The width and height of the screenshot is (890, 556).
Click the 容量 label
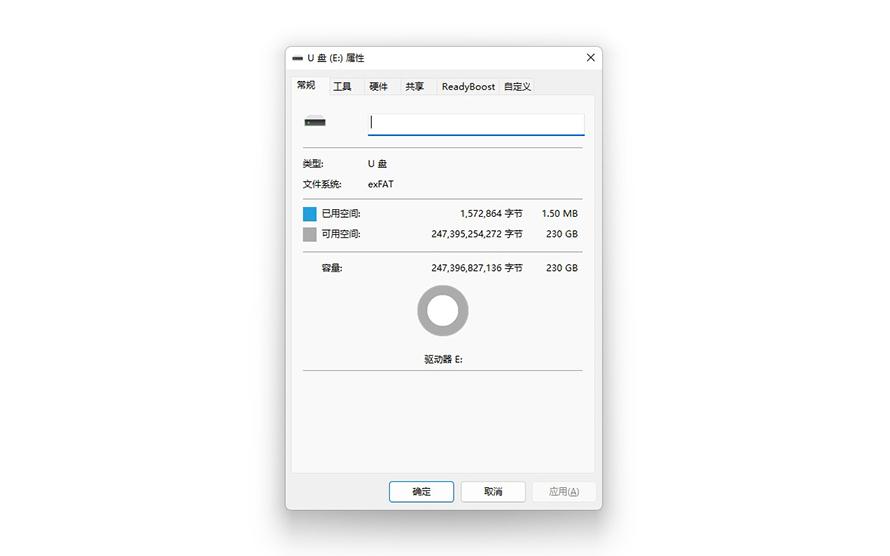click(332, 268)
